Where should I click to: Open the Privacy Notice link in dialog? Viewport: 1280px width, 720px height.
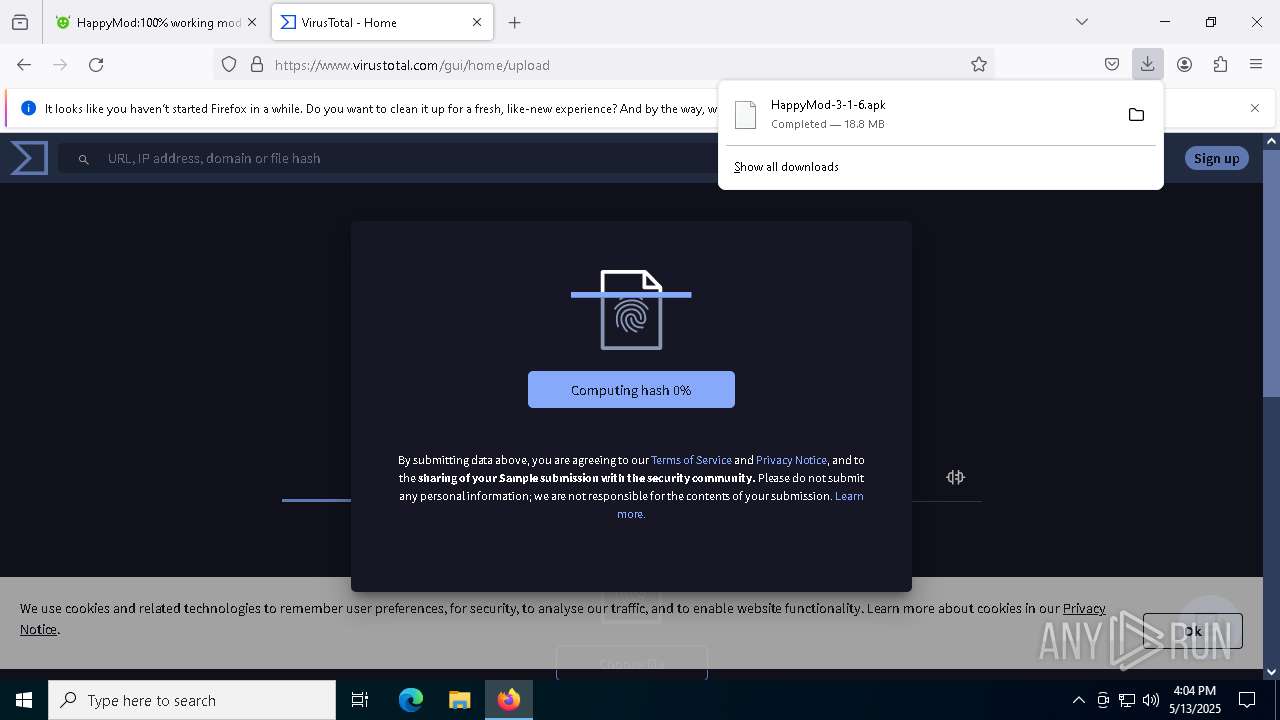[791, 460]
